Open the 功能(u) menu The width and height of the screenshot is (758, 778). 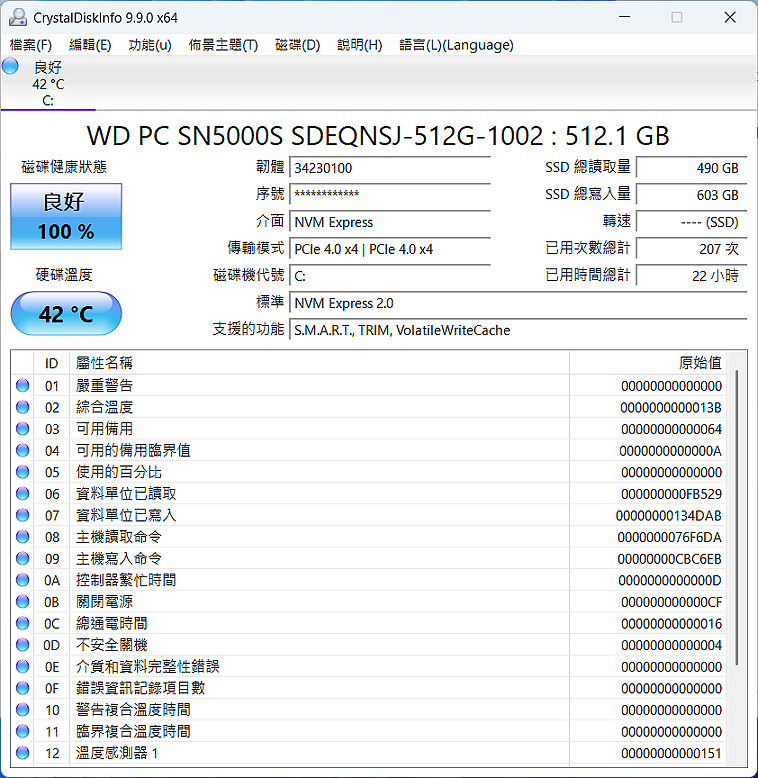(x=150, y=45)
